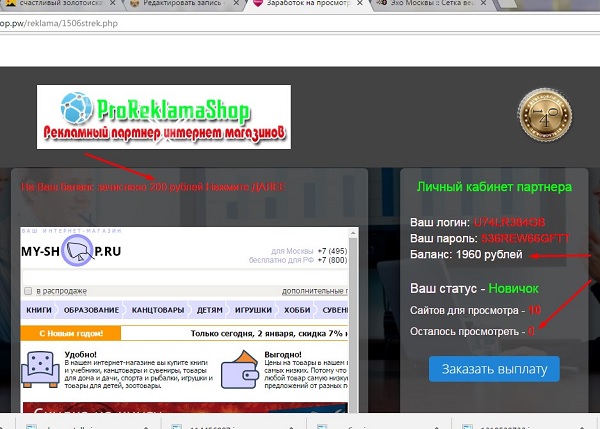Click the дополнительные link in search
Viewport: 600px width, 429px height.
coord(315,291)
